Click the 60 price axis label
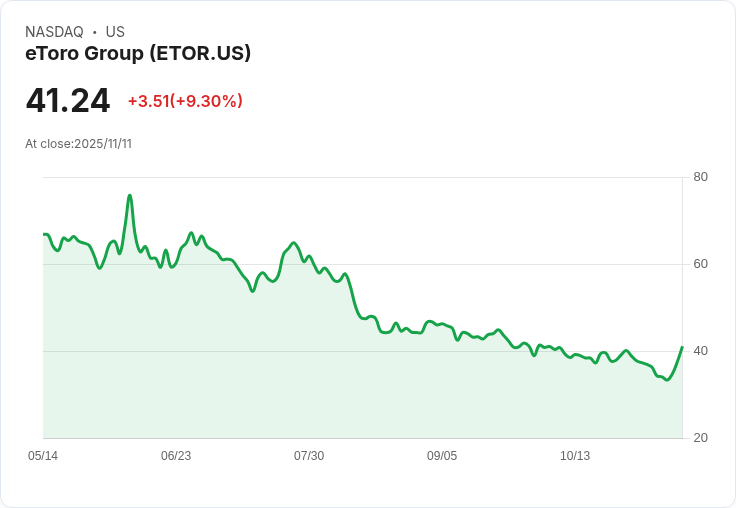Screen dimensions: 736x508 coord(700,264)
